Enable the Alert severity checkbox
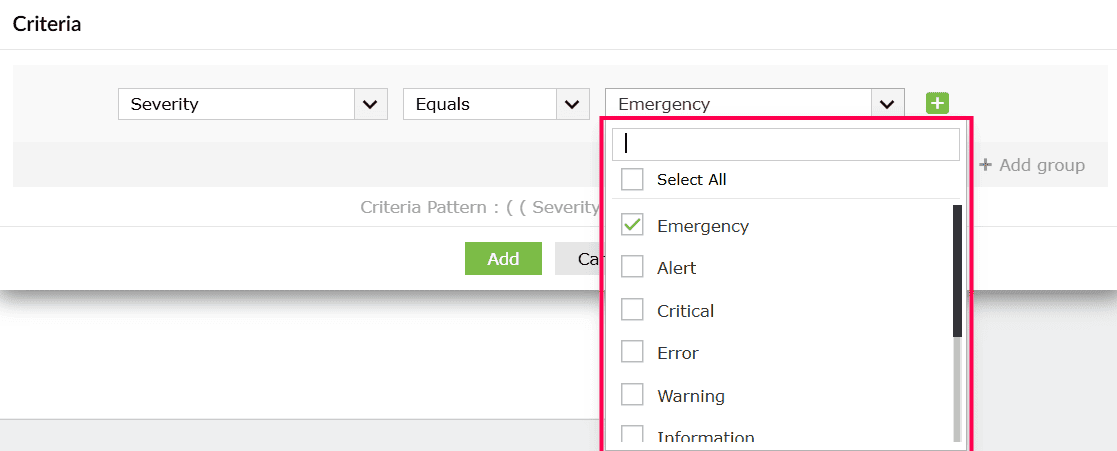 pyautogui.click(x=632, y=267)
